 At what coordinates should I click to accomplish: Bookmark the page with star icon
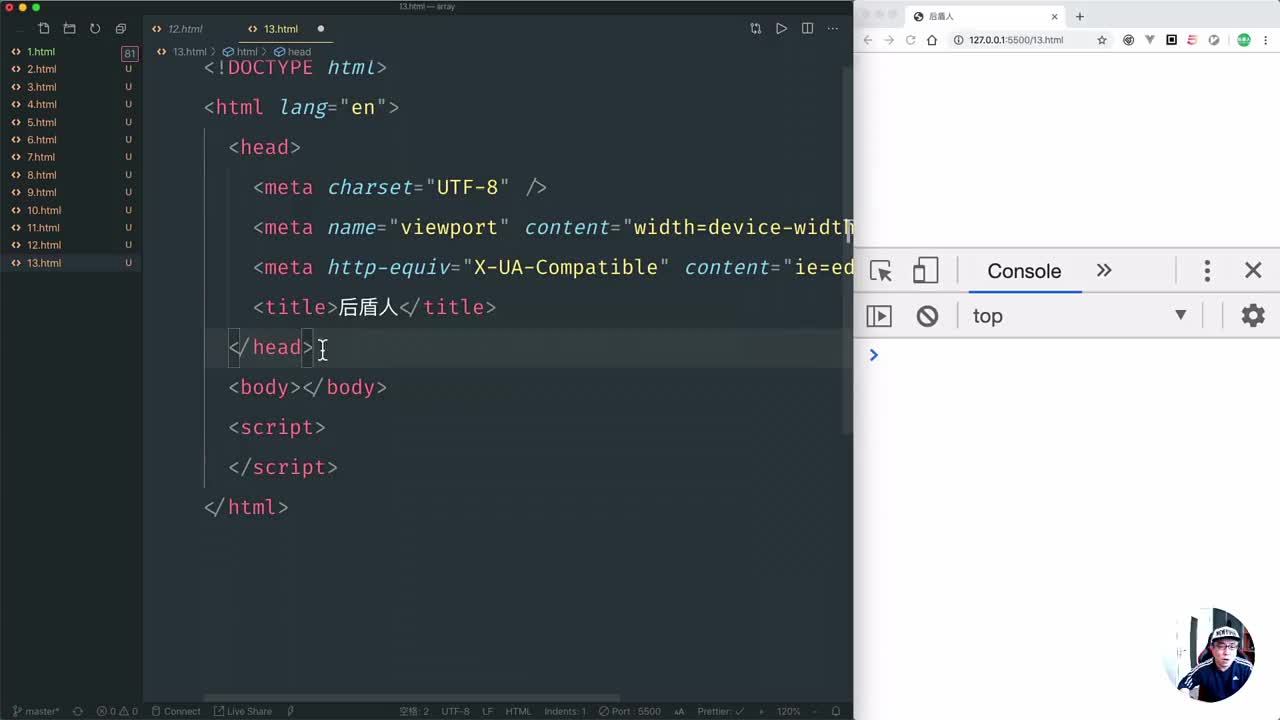tap(1102, 40)
